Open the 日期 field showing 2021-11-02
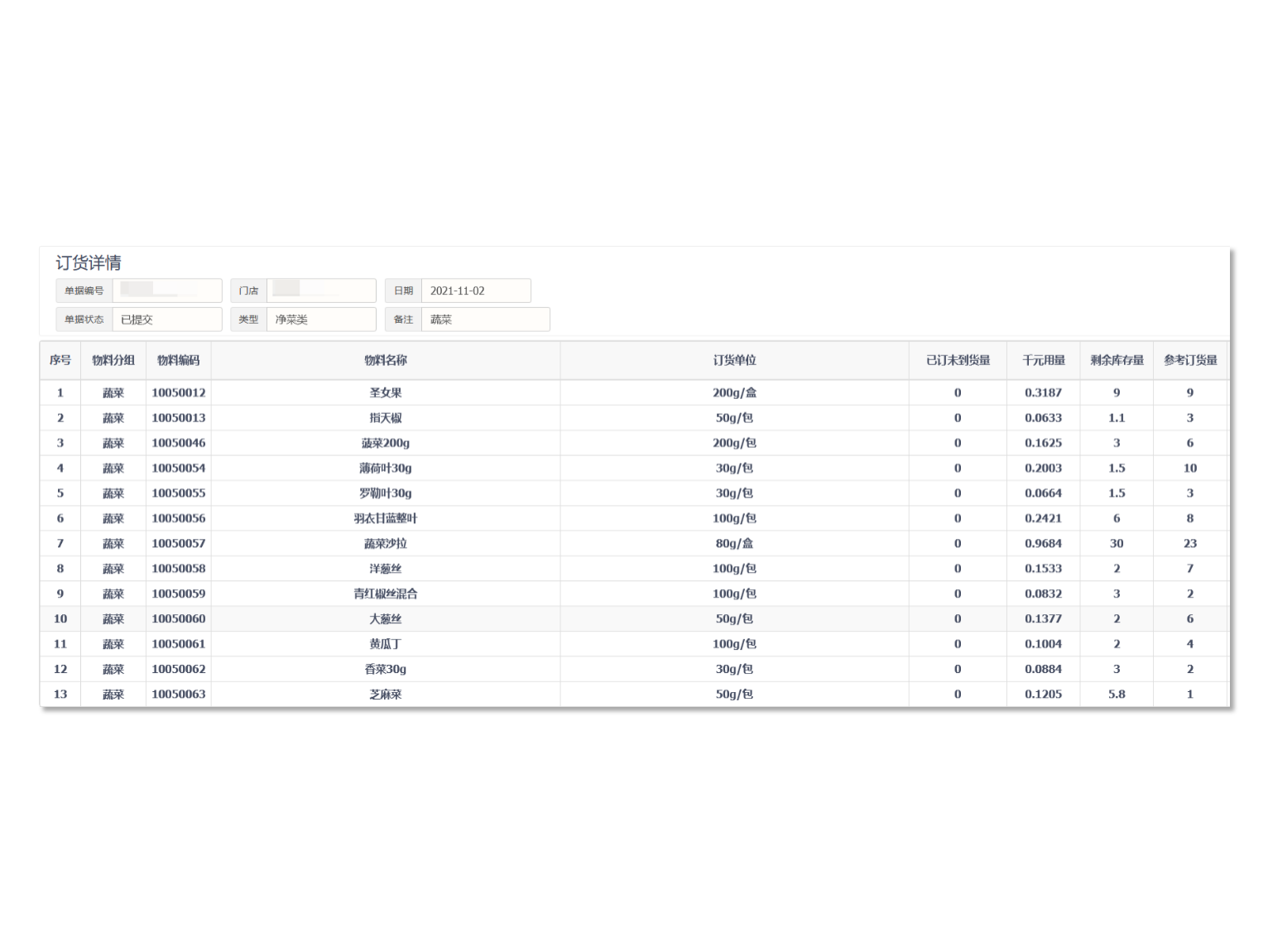The height and width of the screenshot is (952, 1268). (x=475, y=291)
